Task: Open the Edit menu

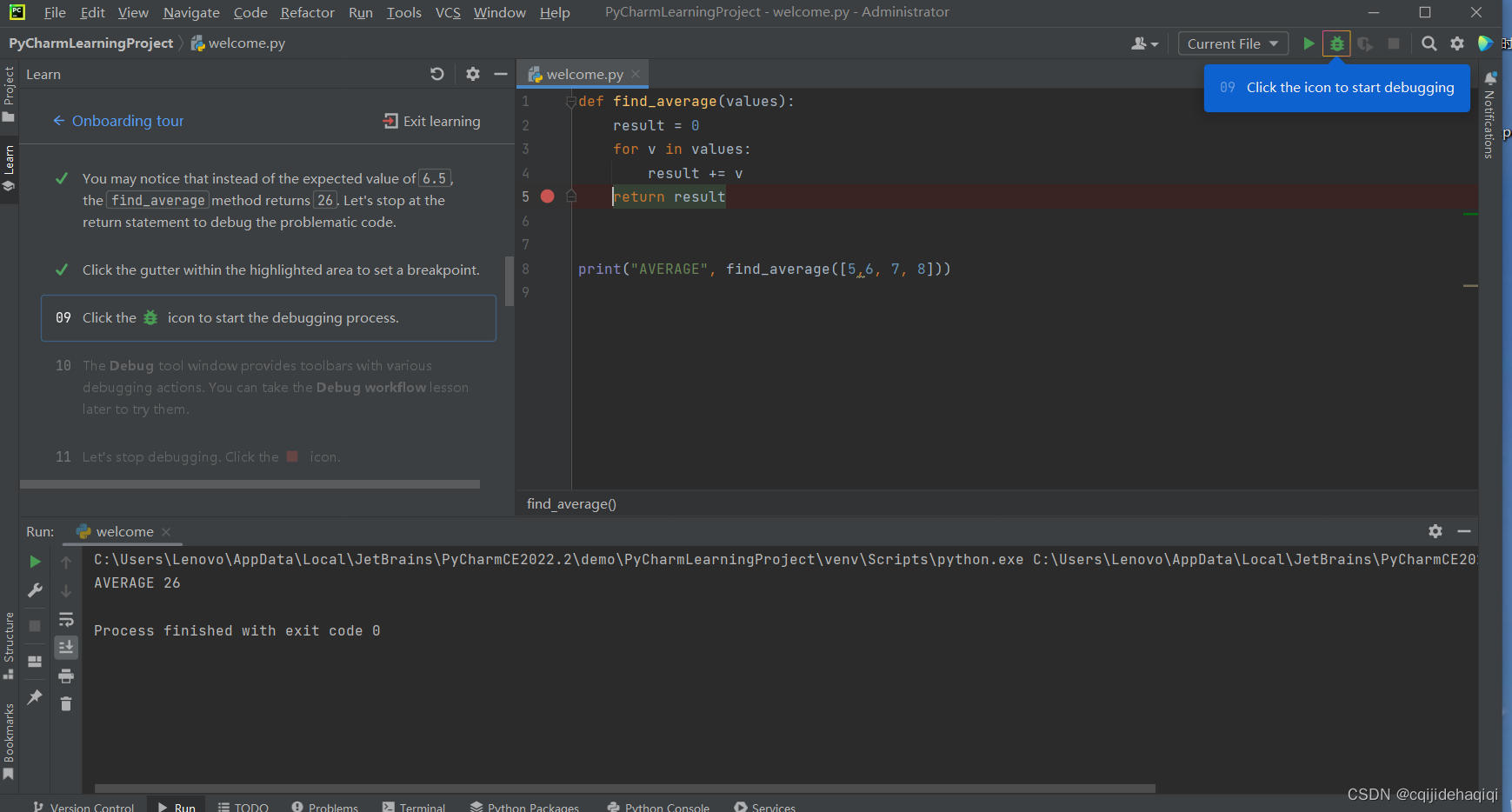Action: coord(92,12)
